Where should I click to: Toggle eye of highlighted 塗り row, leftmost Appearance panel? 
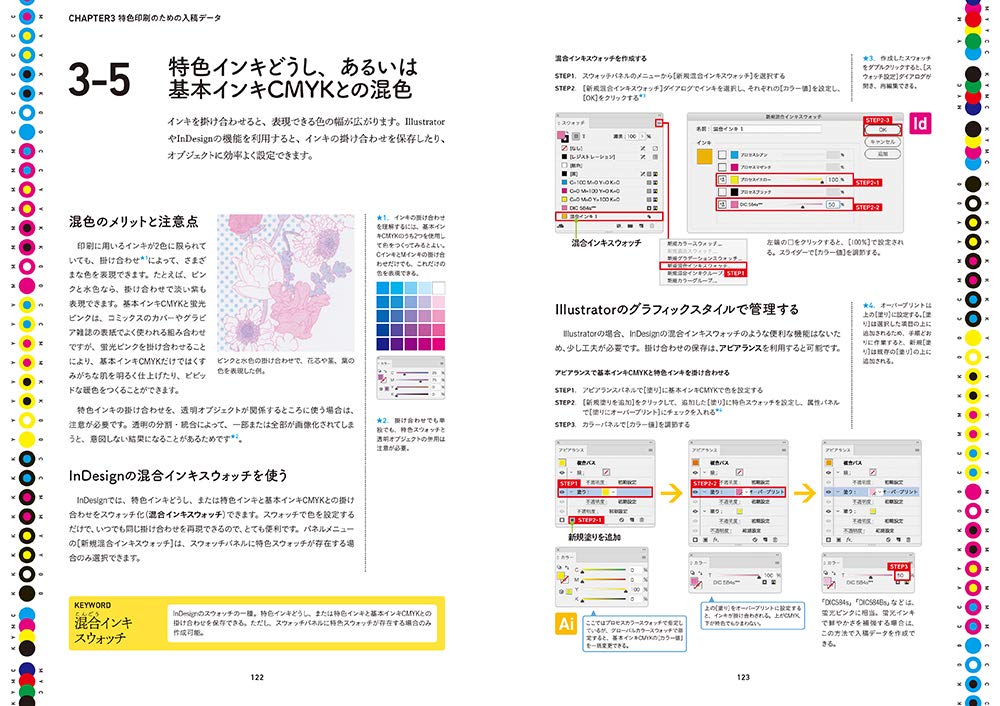[x=562, y=492]
